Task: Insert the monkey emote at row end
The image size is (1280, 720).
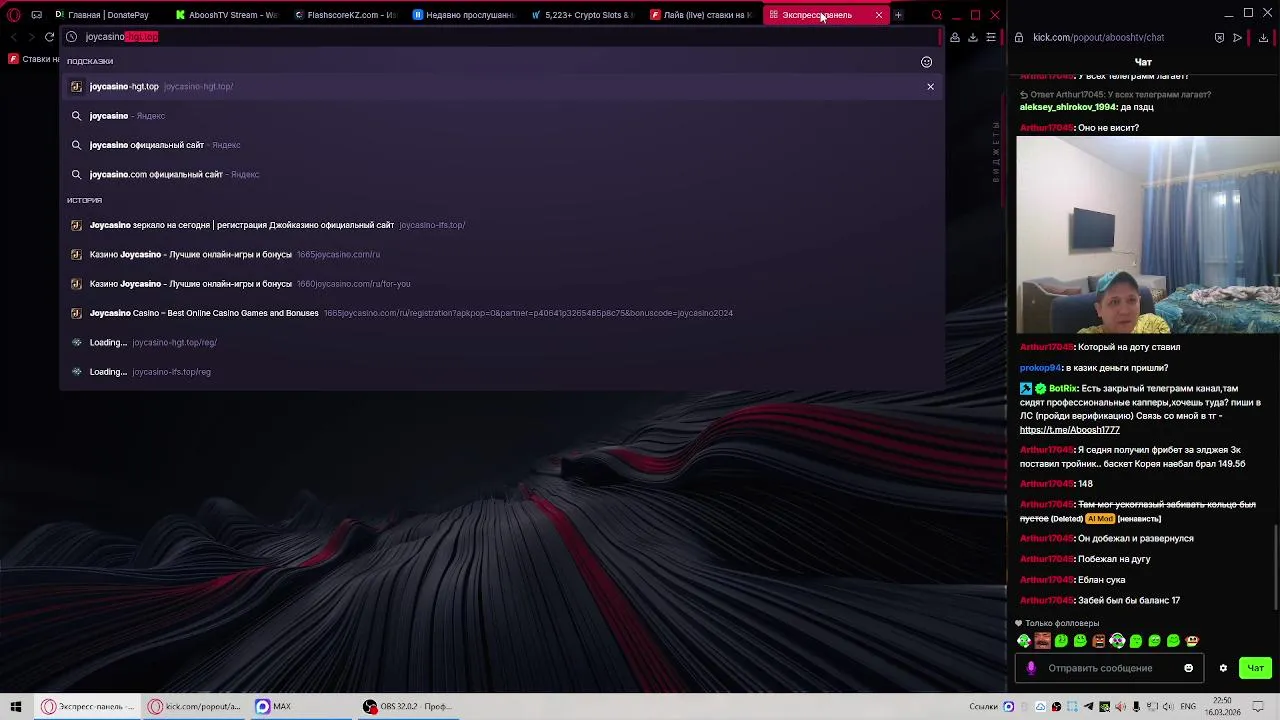Action: point(1192,641)
